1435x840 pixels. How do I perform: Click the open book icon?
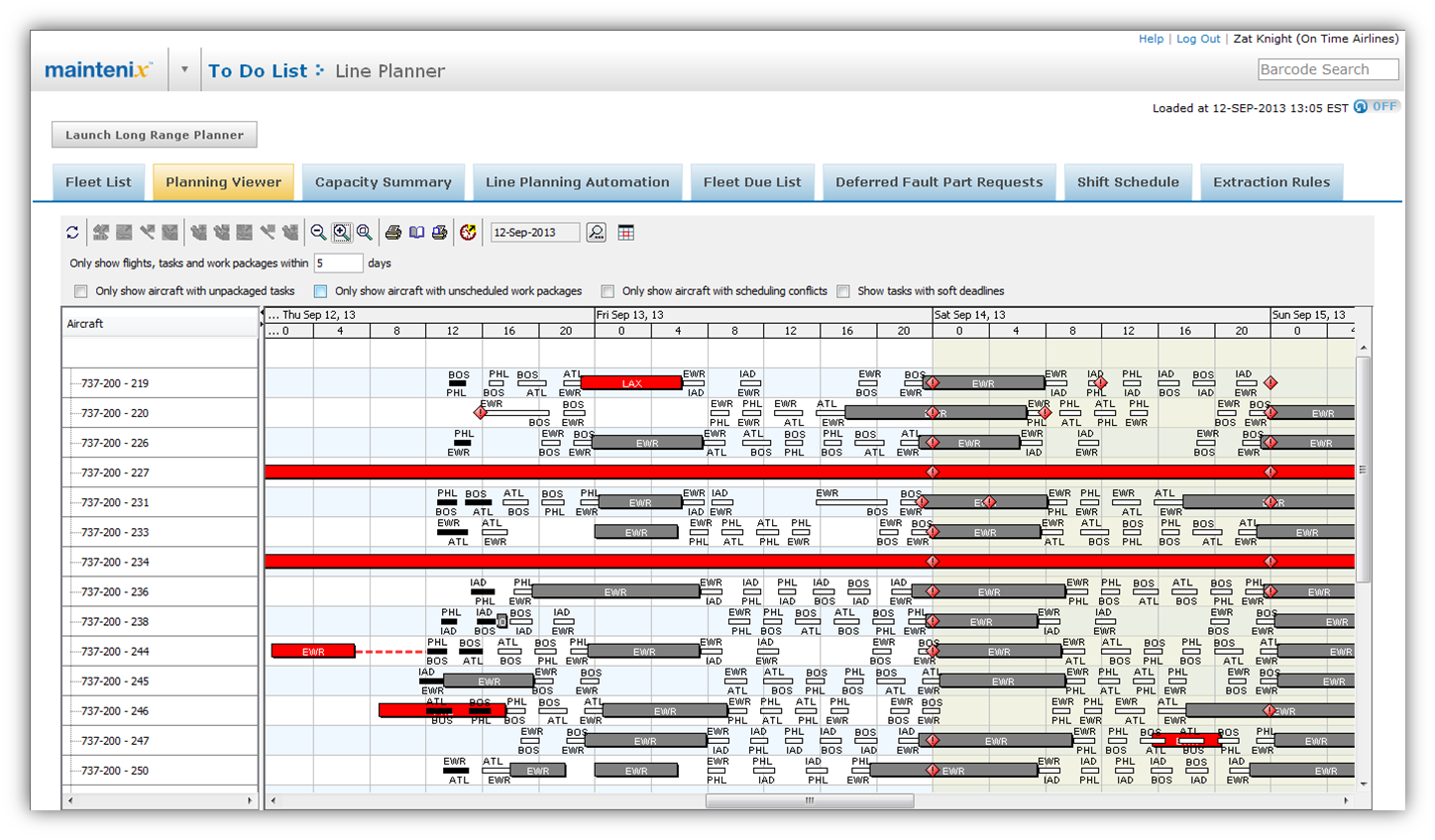tap(416, 233)
